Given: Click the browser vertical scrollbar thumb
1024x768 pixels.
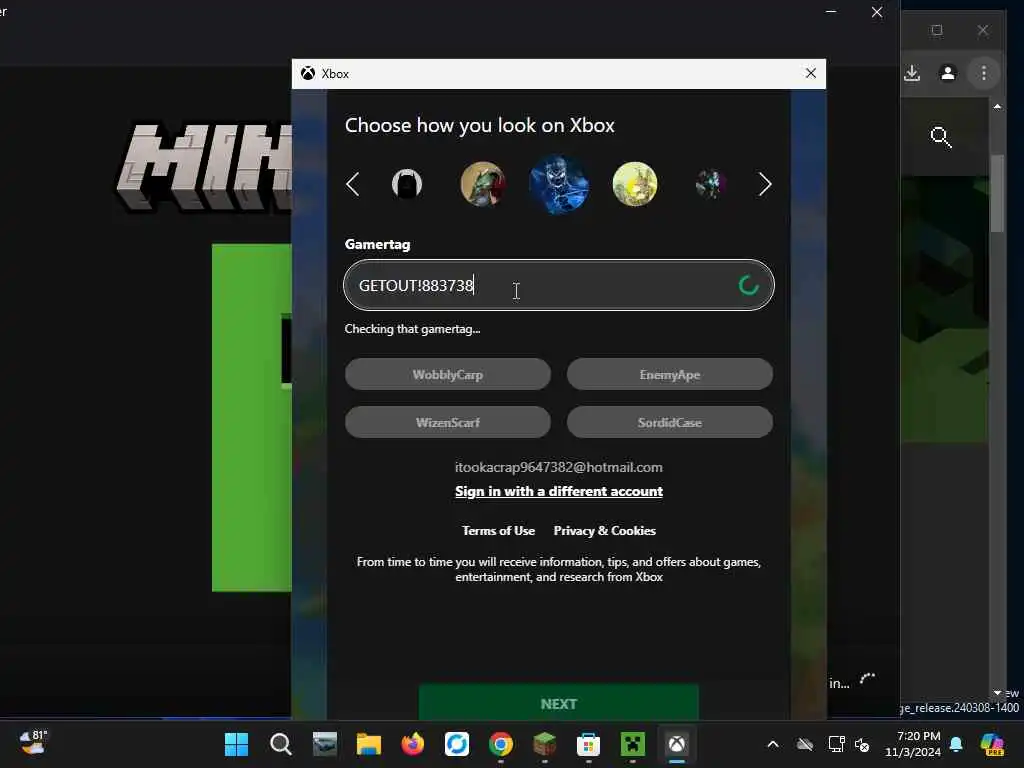Looking at the screenshot, I should tap(997, 193).
